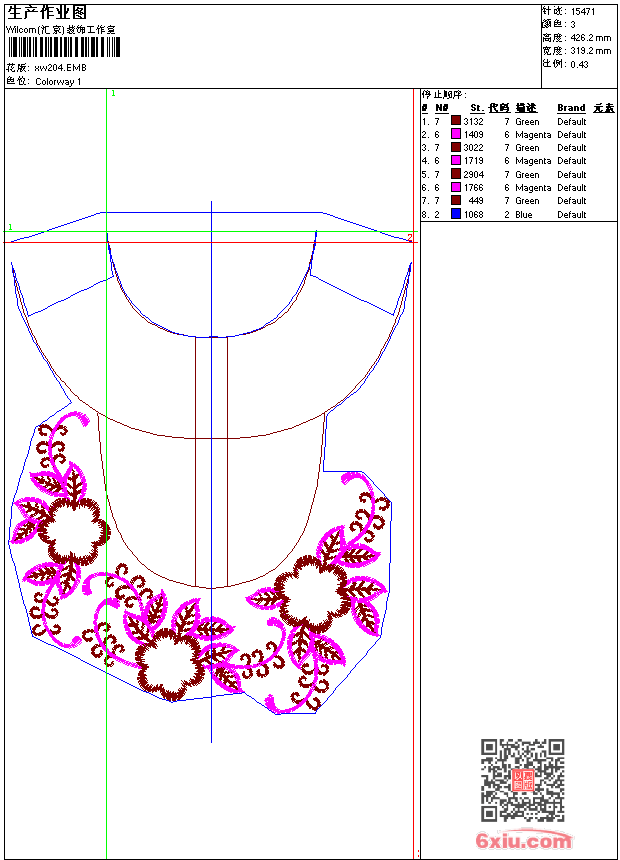
Task: Click the Wilcom studio name line
Action: point(60,30)
